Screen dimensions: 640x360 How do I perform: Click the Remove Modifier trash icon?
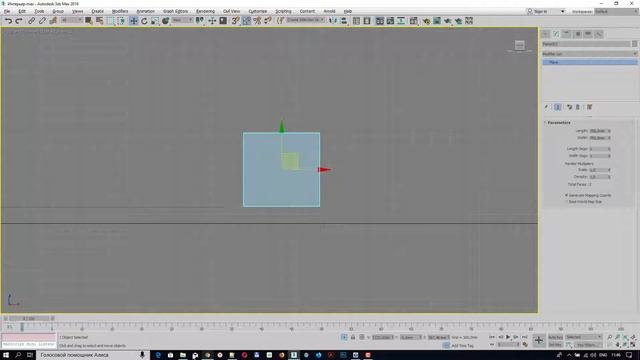coord(578,107)
